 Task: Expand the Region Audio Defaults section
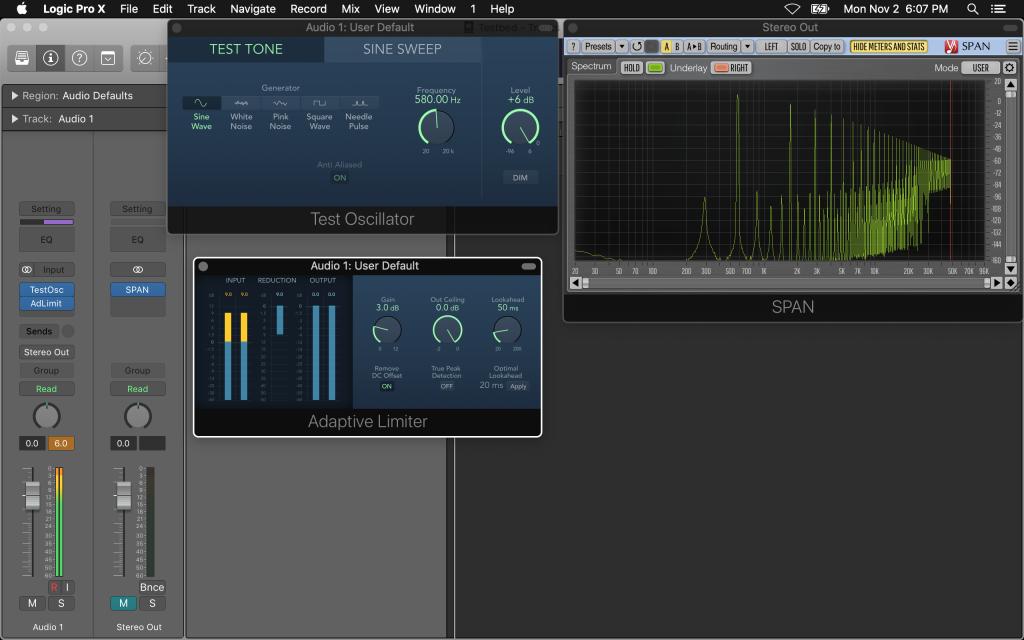pos(14,95)
